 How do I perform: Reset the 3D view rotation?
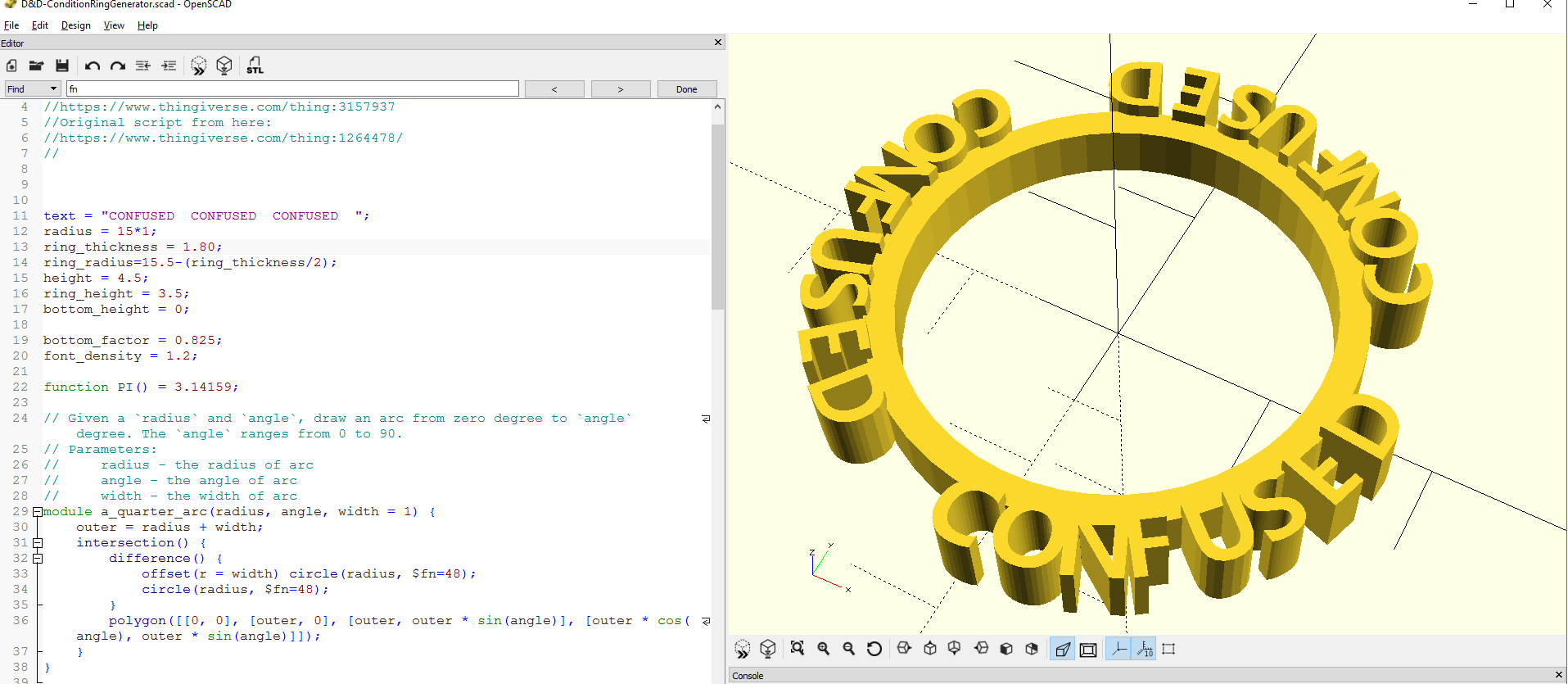click(x=874, y=649)
